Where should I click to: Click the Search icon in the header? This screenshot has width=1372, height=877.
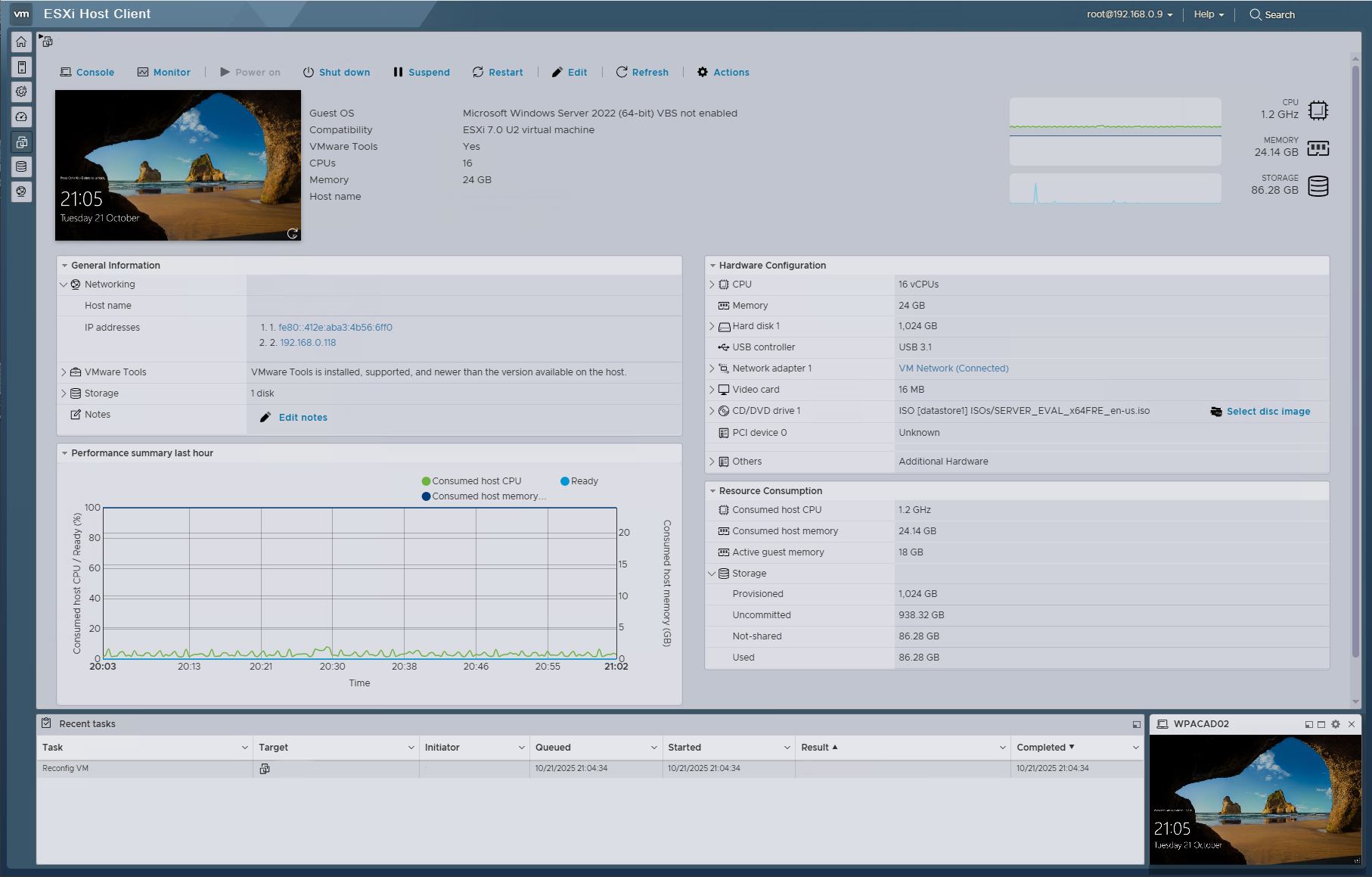point(1254,14)
